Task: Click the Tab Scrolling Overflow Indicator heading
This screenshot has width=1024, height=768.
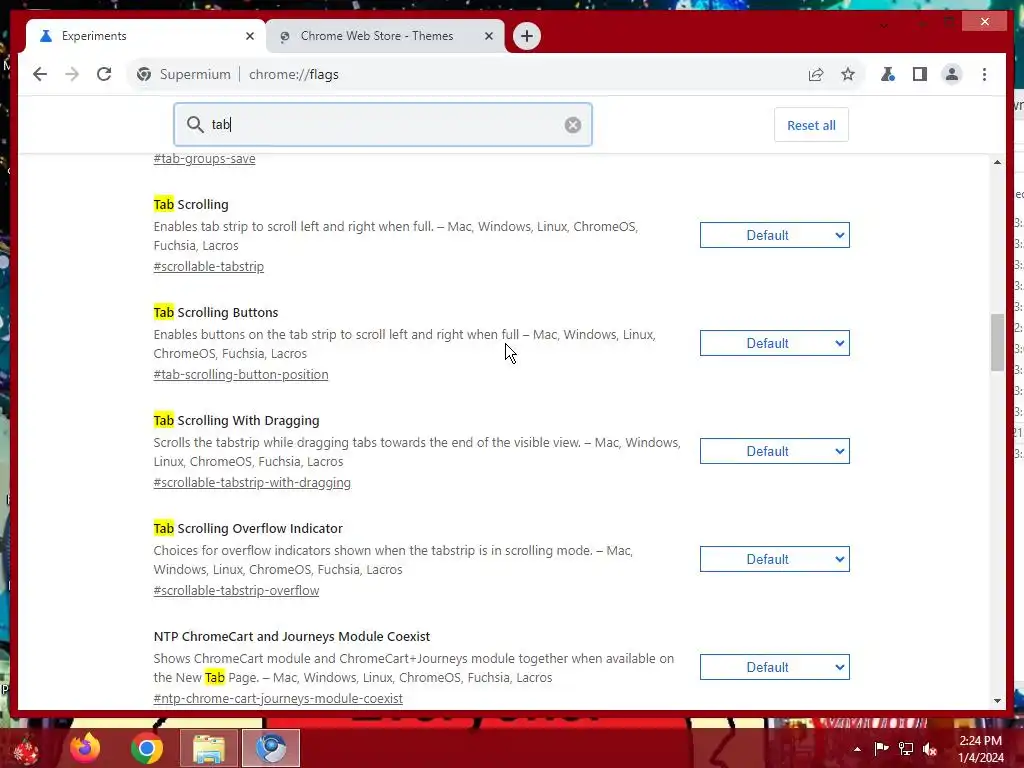Action: tap(248, 528)
